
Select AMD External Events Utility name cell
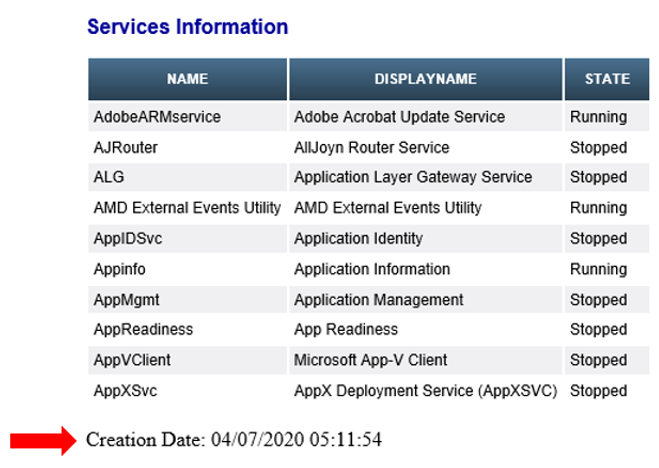187,208
